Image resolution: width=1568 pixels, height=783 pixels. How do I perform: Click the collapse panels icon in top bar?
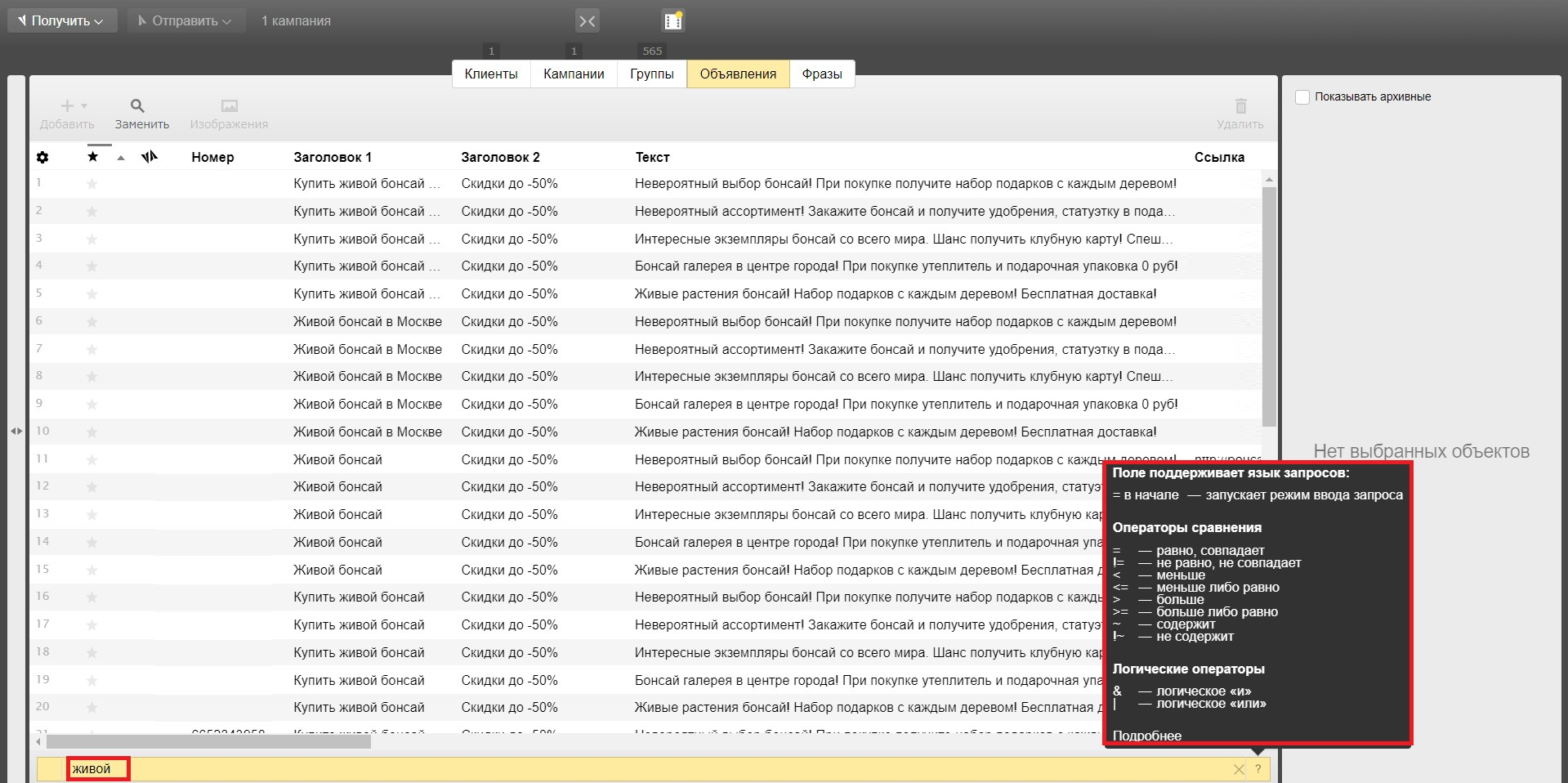587,21
